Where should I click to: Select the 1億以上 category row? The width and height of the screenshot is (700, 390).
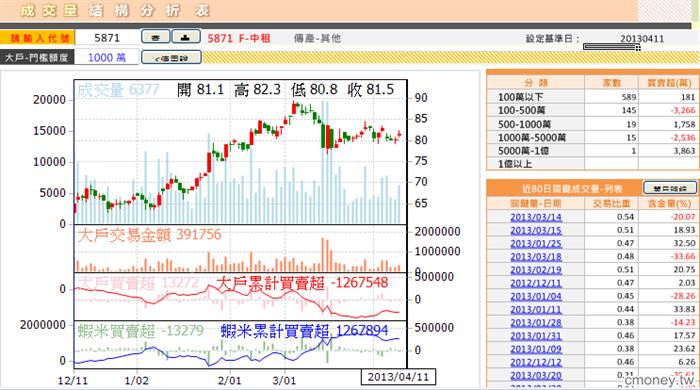(592, 164)
